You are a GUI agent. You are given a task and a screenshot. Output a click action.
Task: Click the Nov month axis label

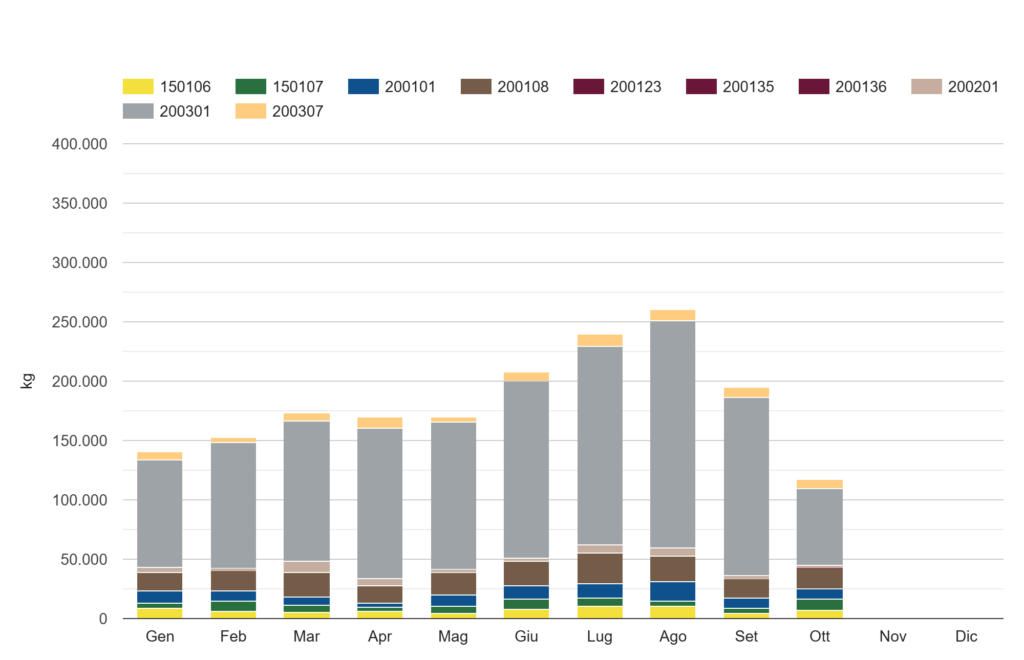(893, 636)
